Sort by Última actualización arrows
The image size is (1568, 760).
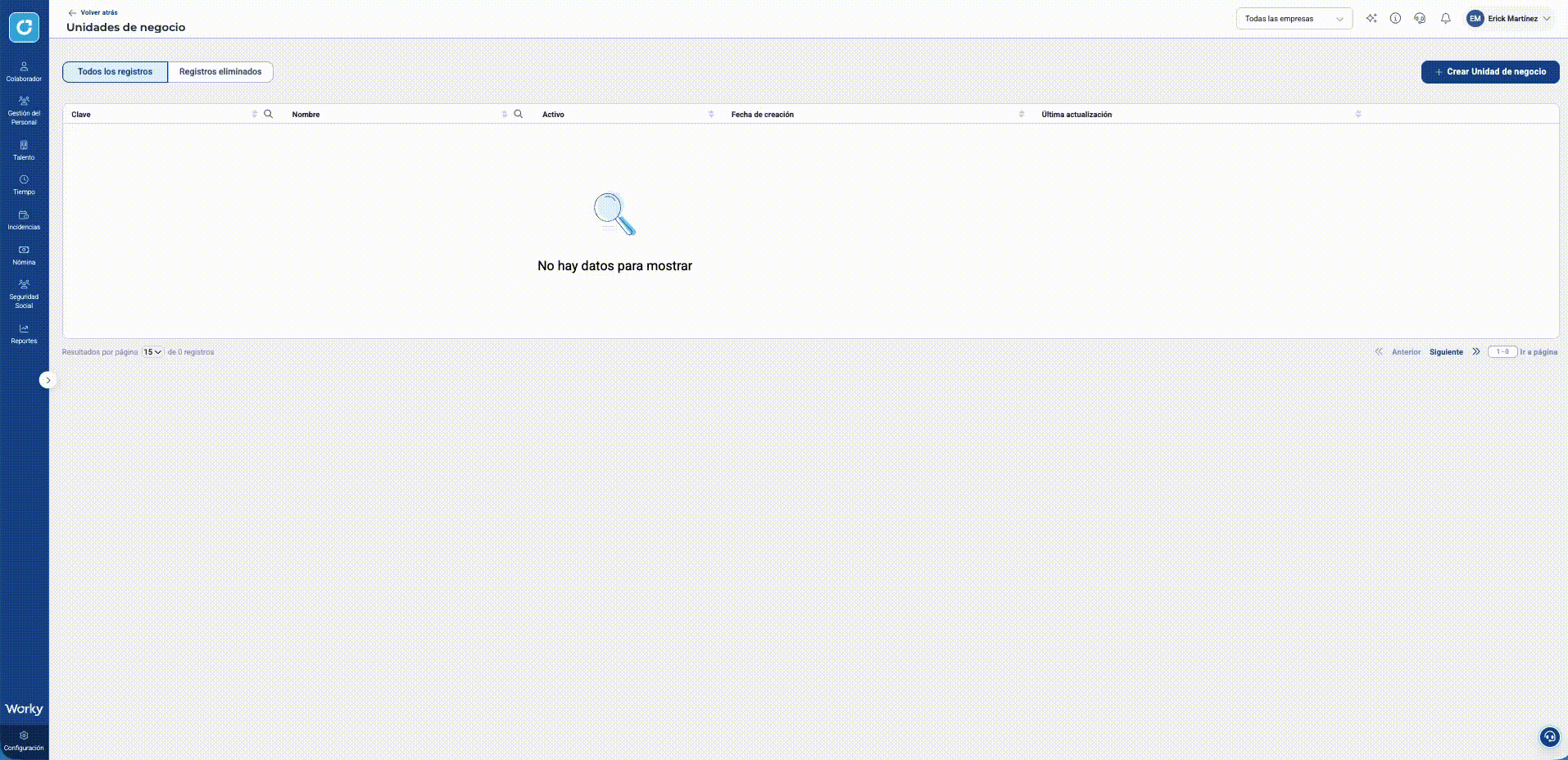click(1358, 115)
